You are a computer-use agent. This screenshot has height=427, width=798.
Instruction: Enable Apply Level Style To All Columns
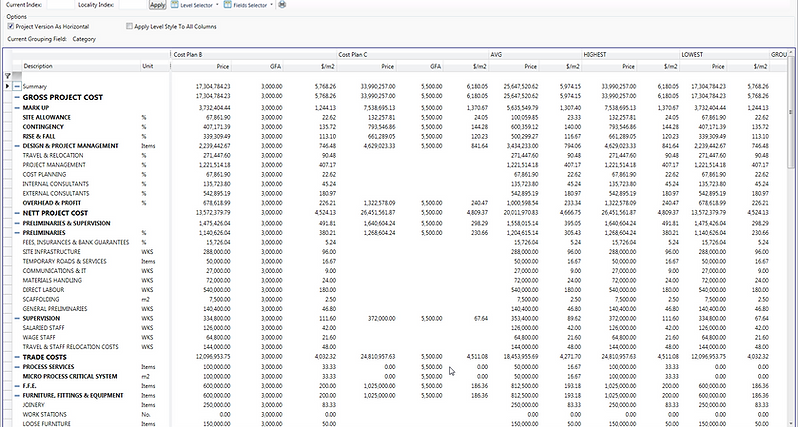pyautogui.click(x=129, y=26)
